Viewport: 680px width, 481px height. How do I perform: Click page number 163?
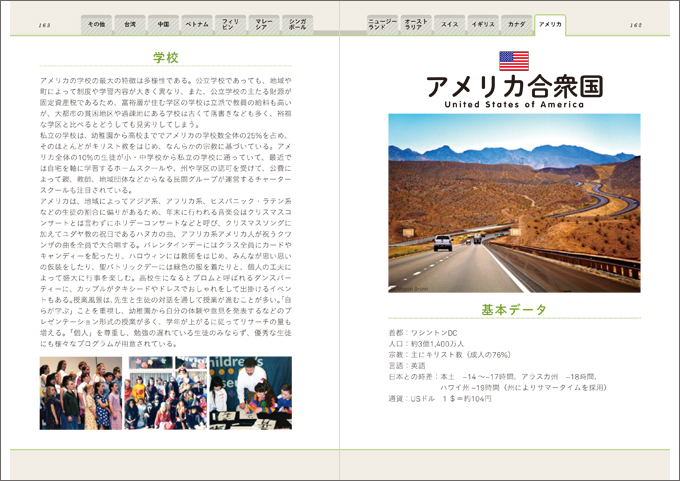[x=45, y=25]
